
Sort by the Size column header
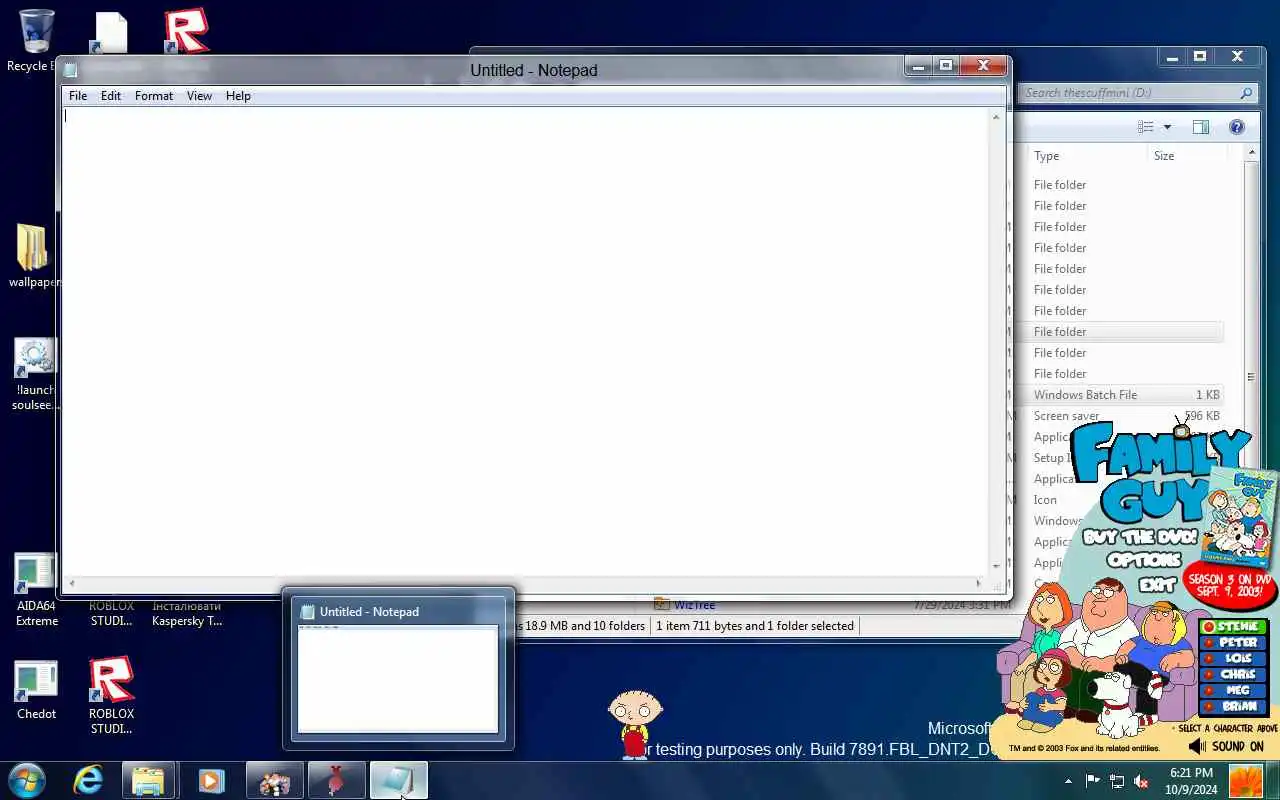pyautogui.click(x=1164, y=156)
